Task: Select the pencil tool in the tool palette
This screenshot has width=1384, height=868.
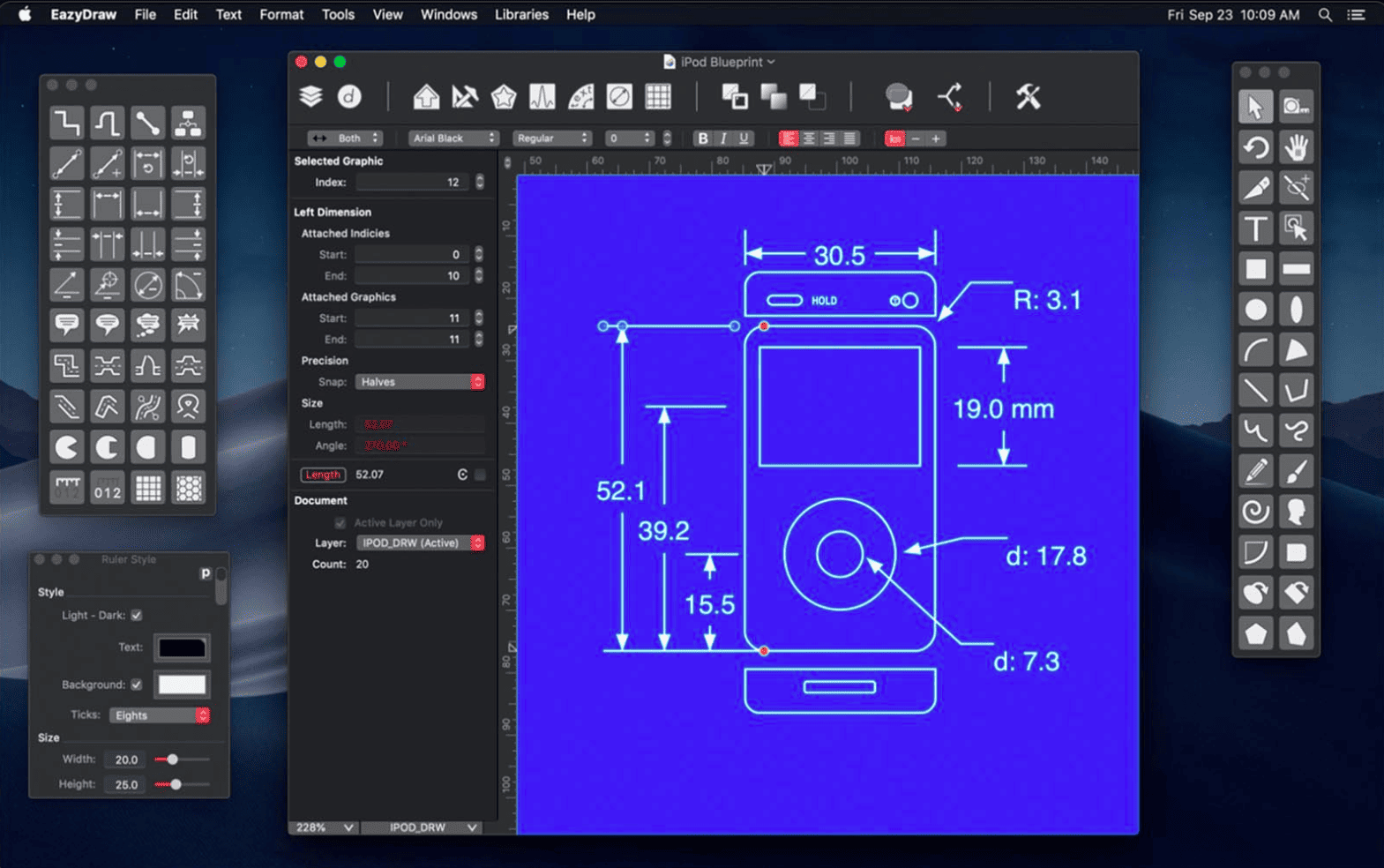Action: point(1255,472)
